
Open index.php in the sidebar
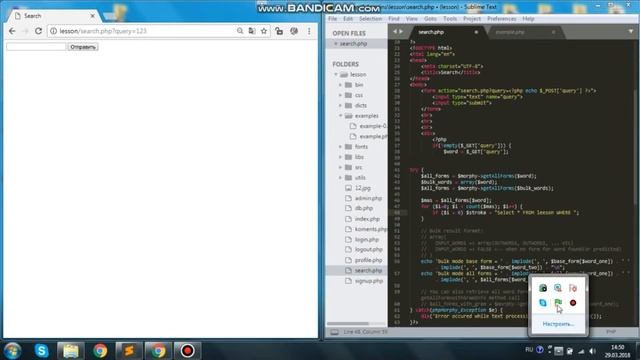point(367,219)
